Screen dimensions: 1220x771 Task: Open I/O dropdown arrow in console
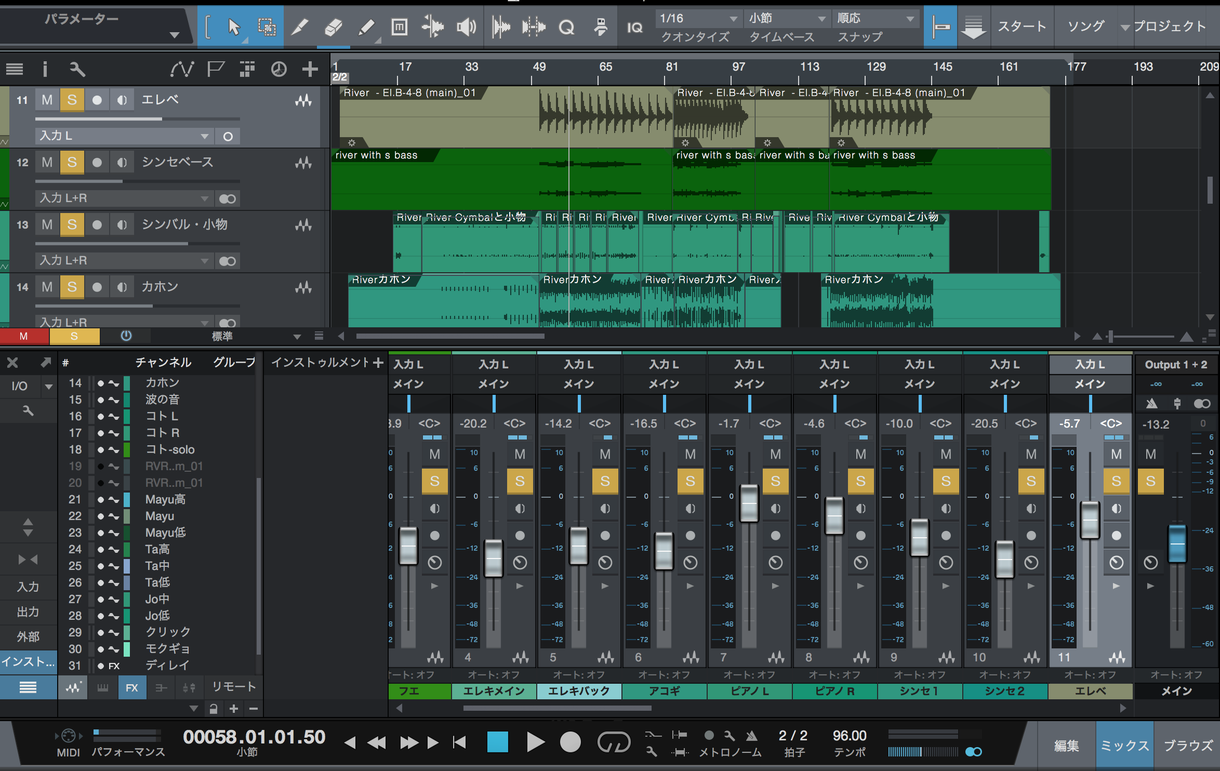pos(48,386)
